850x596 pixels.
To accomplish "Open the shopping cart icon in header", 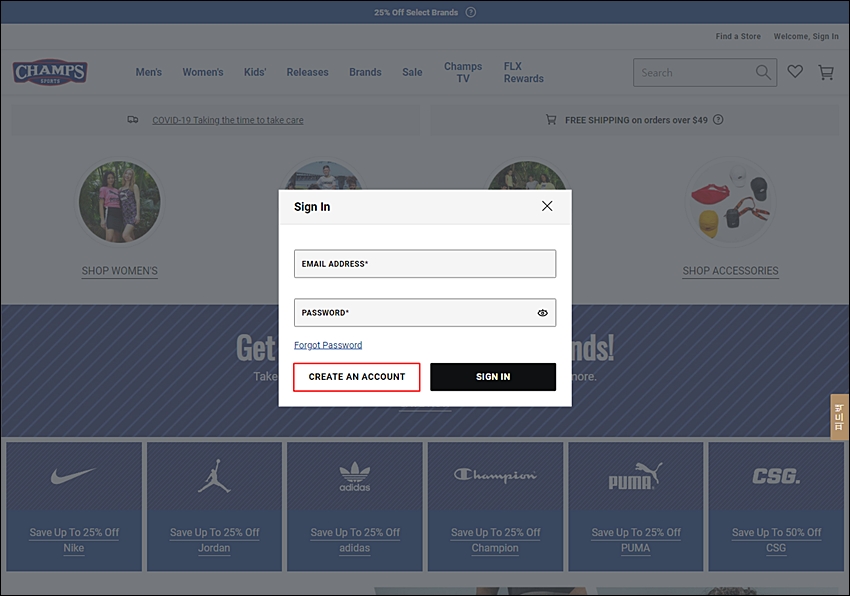I will [826, 72].
